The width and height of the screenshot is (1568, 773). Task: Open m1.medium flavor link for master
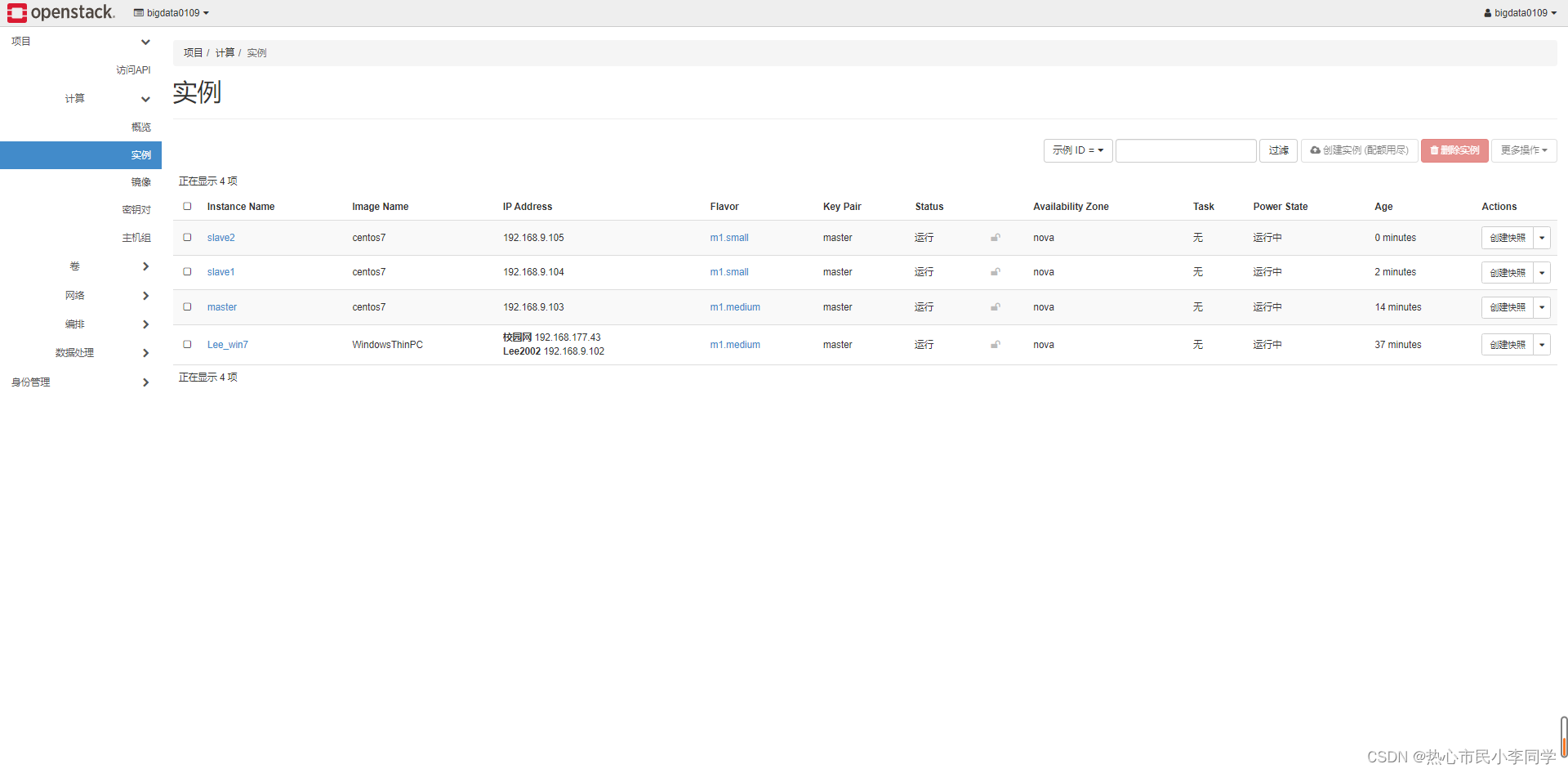(735, 307)
